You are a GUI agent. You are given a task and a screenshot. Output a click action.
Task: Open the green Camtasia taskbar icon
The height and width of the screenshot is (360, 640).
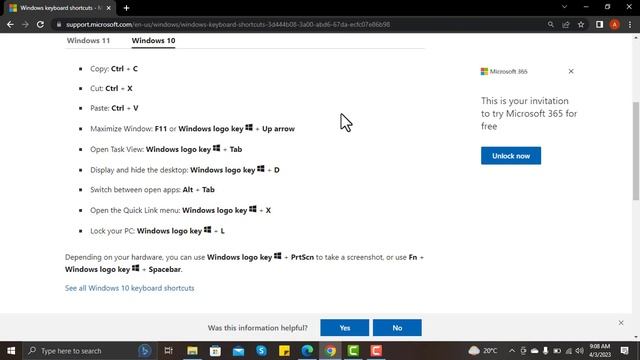(353, 351)
